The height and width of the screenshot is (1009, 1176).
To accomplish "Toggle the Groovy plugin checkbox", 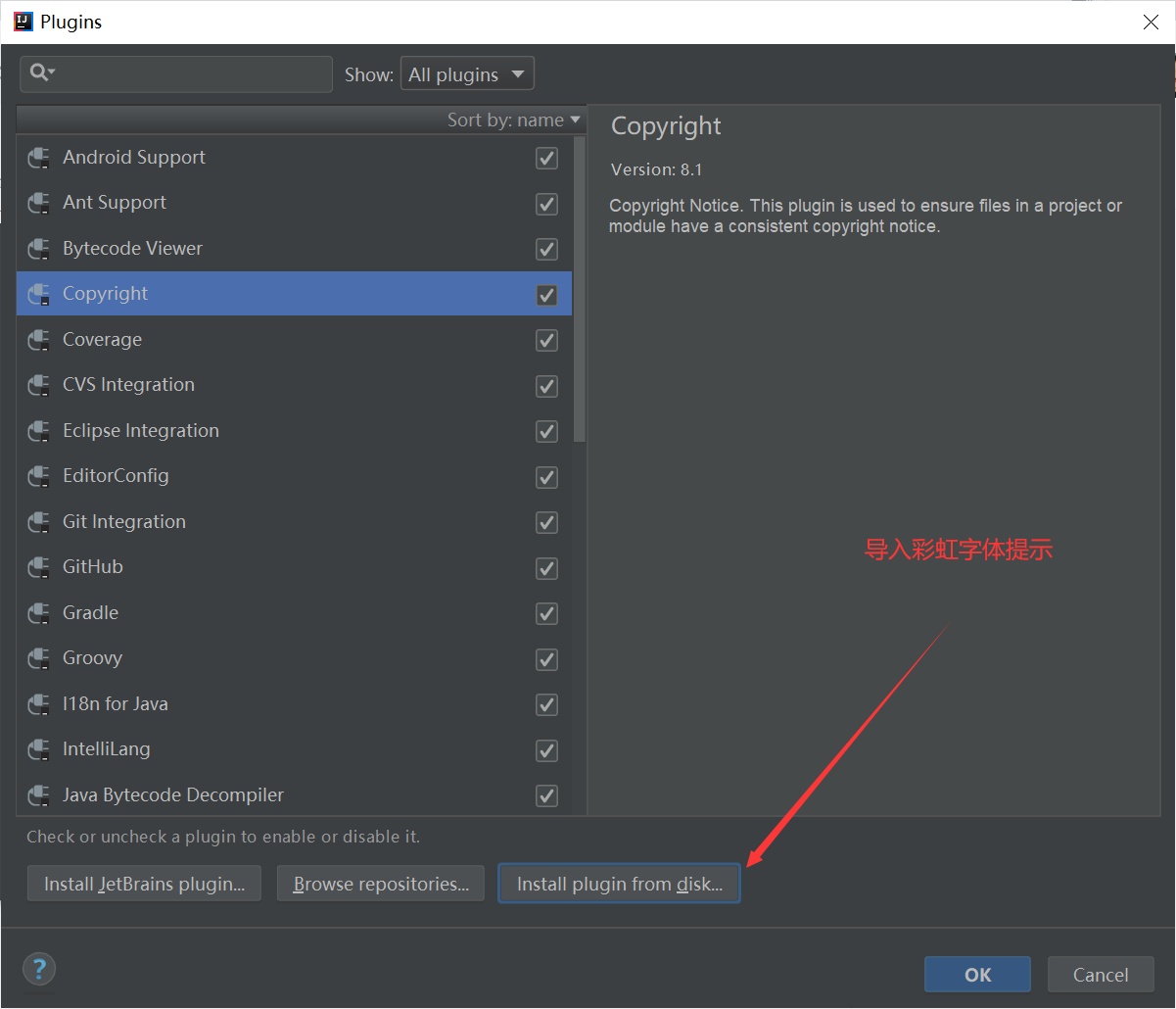I will click(x=546, y=659).
